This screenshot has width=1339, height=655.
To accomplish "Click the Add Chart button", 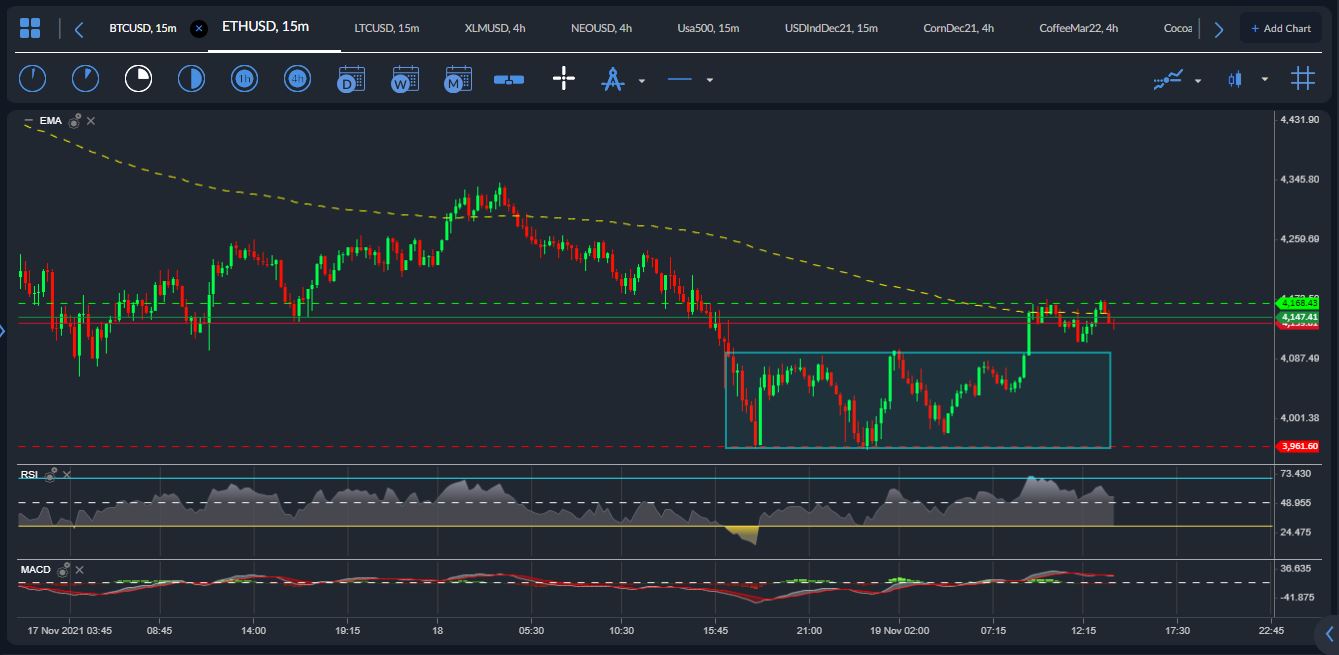I will point(1281,28).
